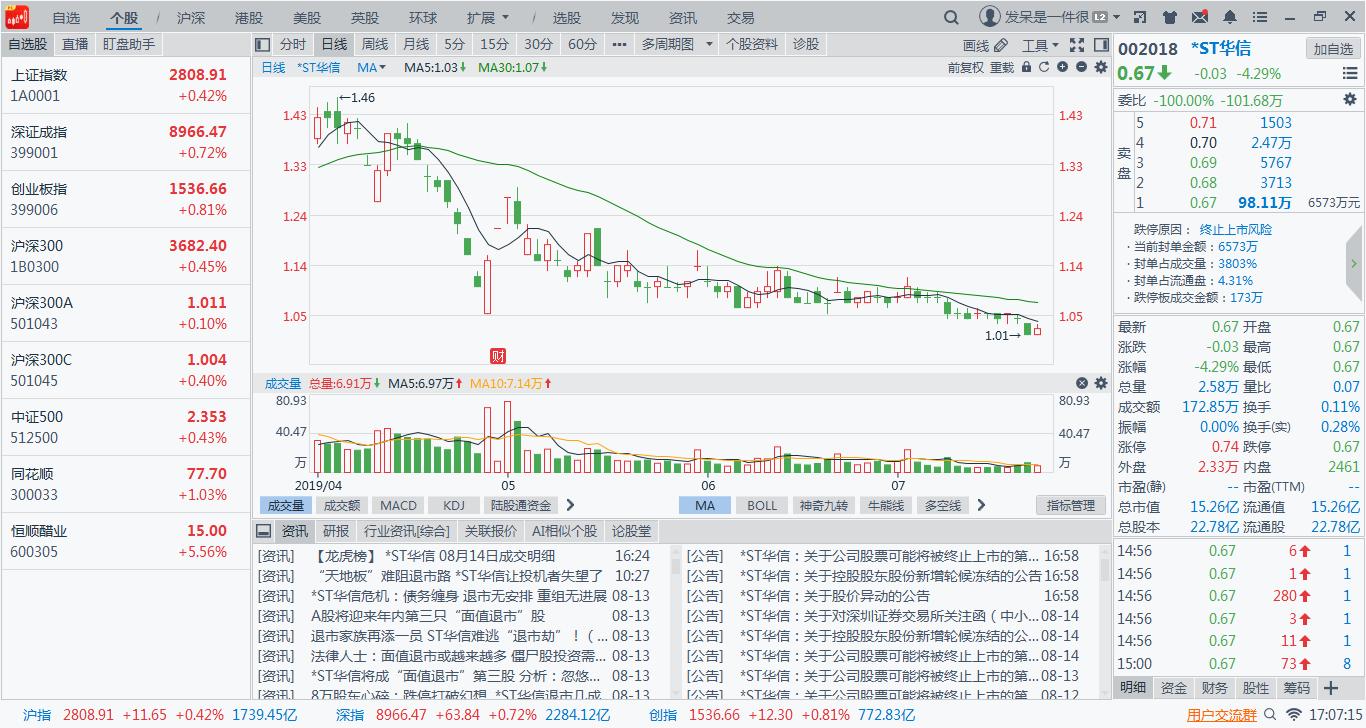Open the MA dropdown above the chart
The width and height of the screenshot is (1366, 728).
(x=370, y=66)
